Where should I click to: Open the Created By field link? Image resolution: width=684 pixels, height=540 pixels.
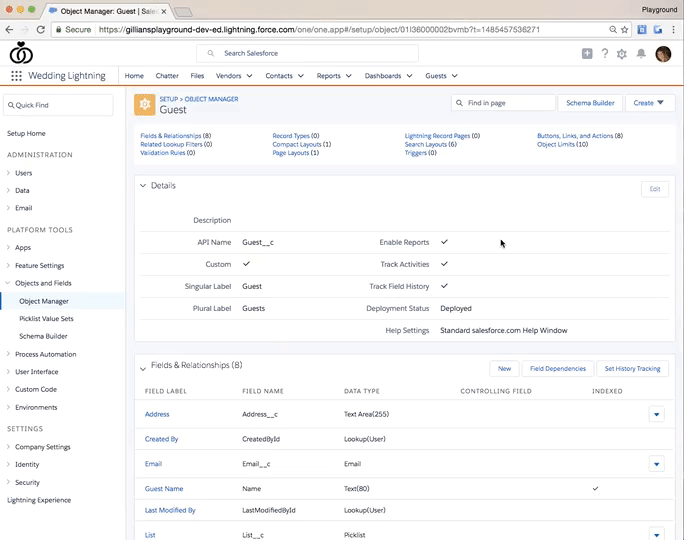(161, 439)
